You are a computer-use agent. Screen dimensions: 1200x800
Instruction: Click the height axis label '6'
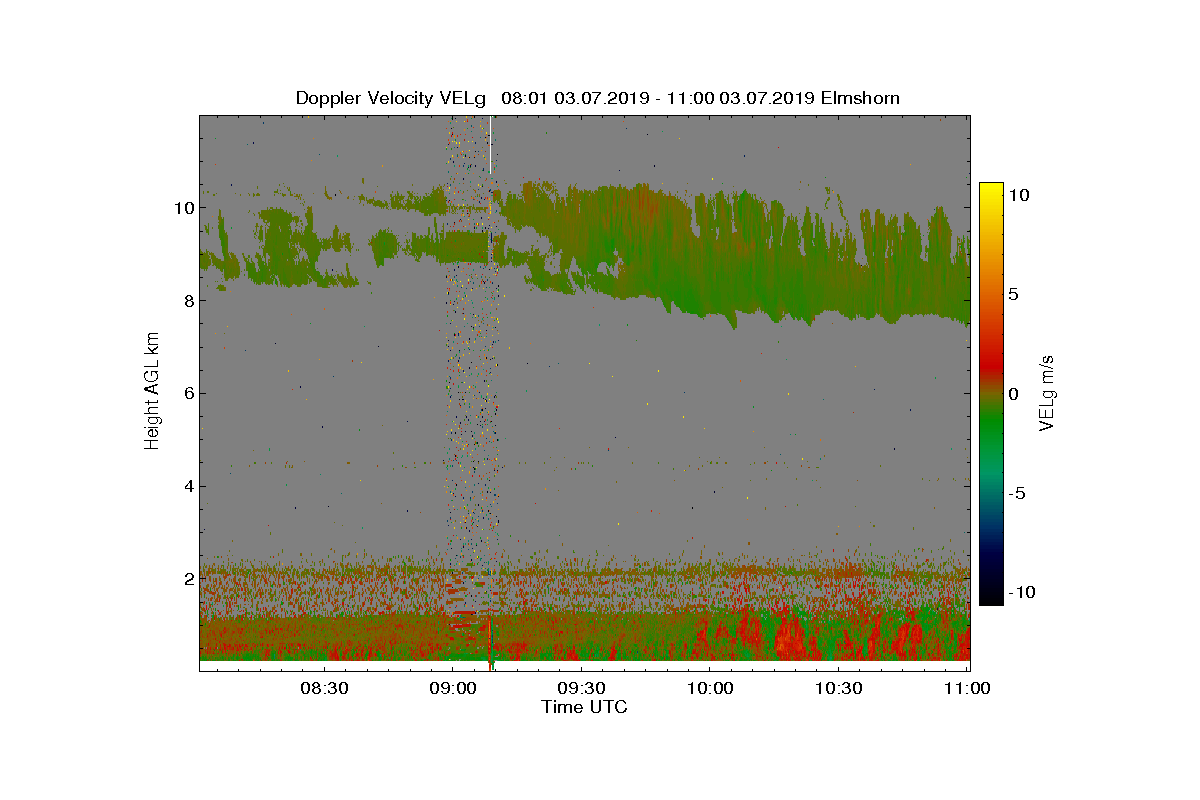pos(188,393)
